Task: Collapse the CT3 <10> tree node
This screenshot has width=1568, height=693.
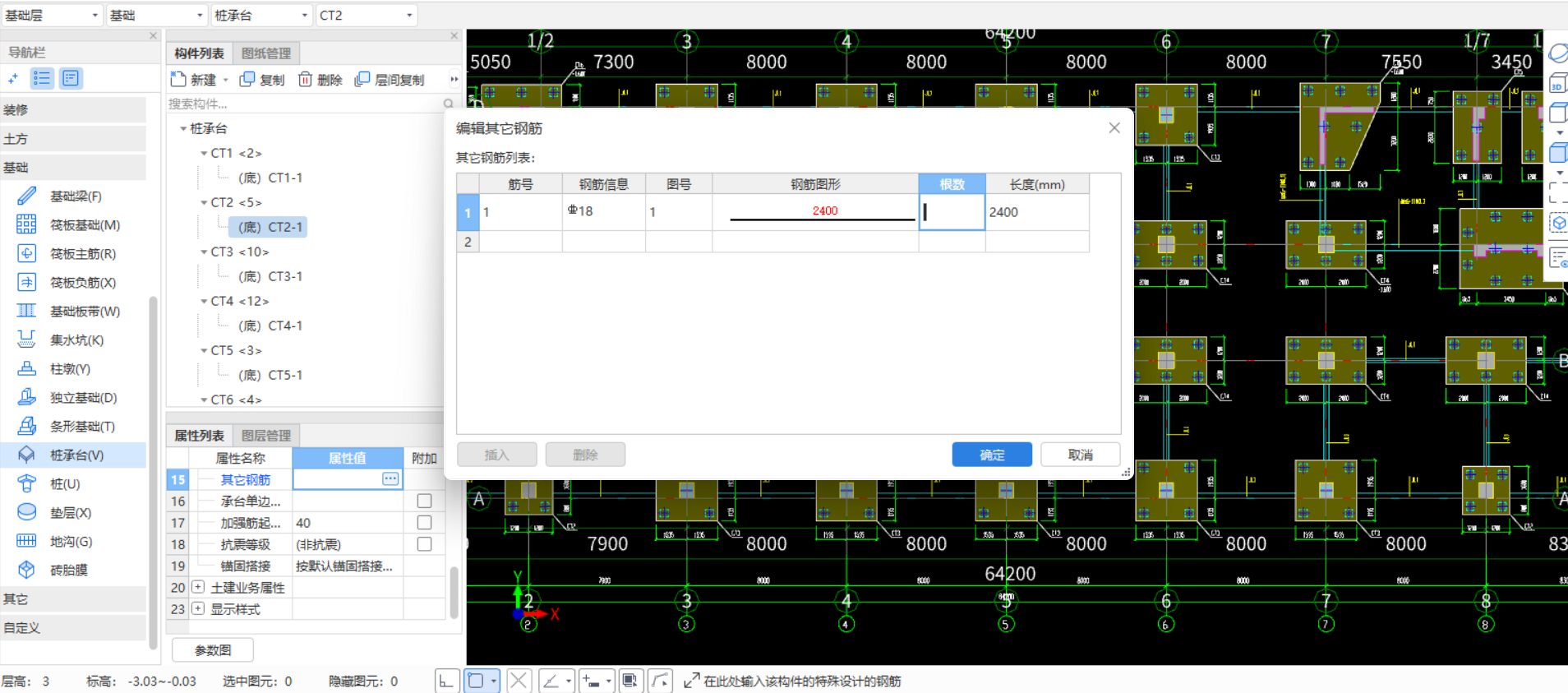Action: (x=204, y=252)
